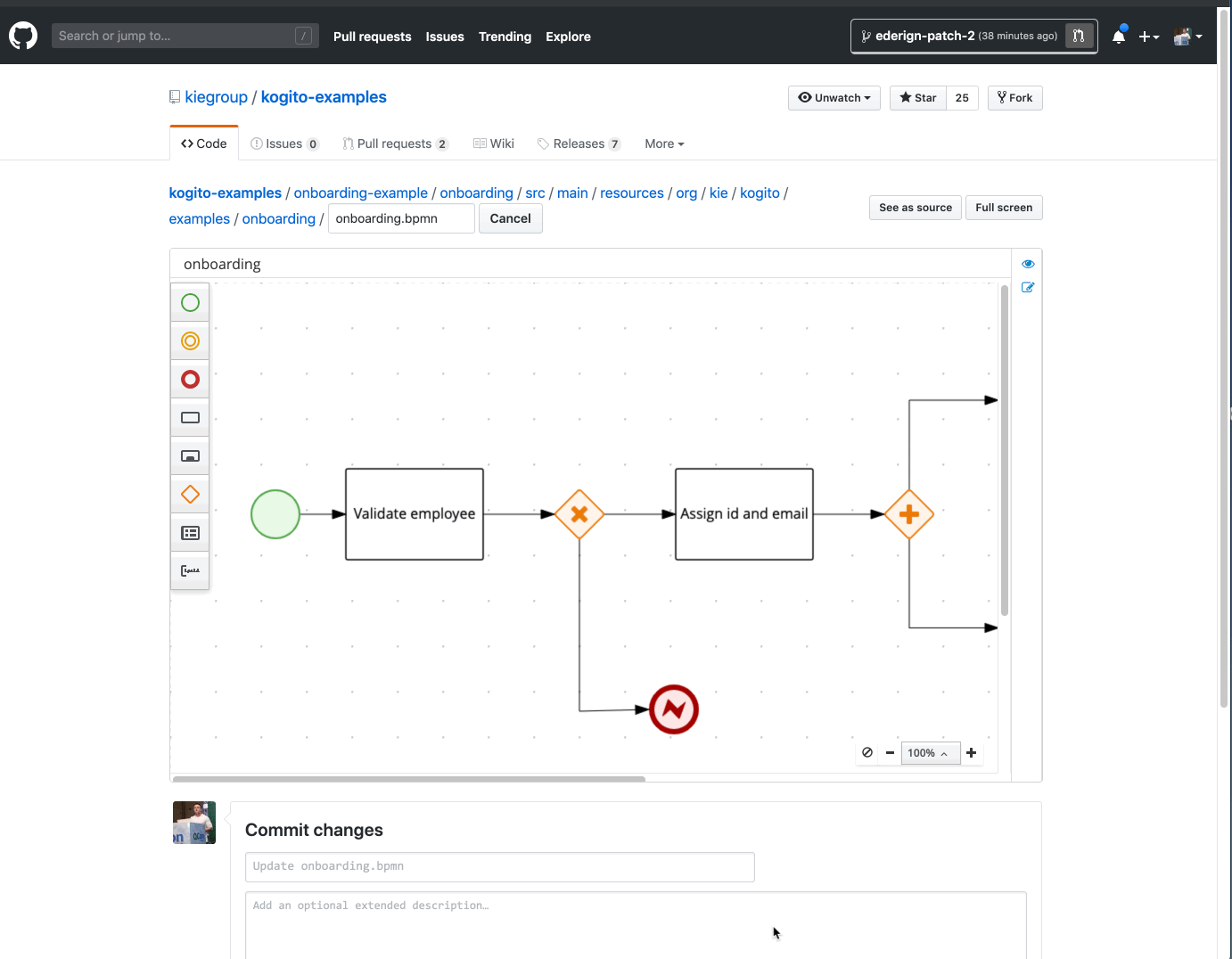Viewport: 1232px width, 959px height.
Task: Pick the Activities rectangle palette icon
Action: [x=190, y=418]
